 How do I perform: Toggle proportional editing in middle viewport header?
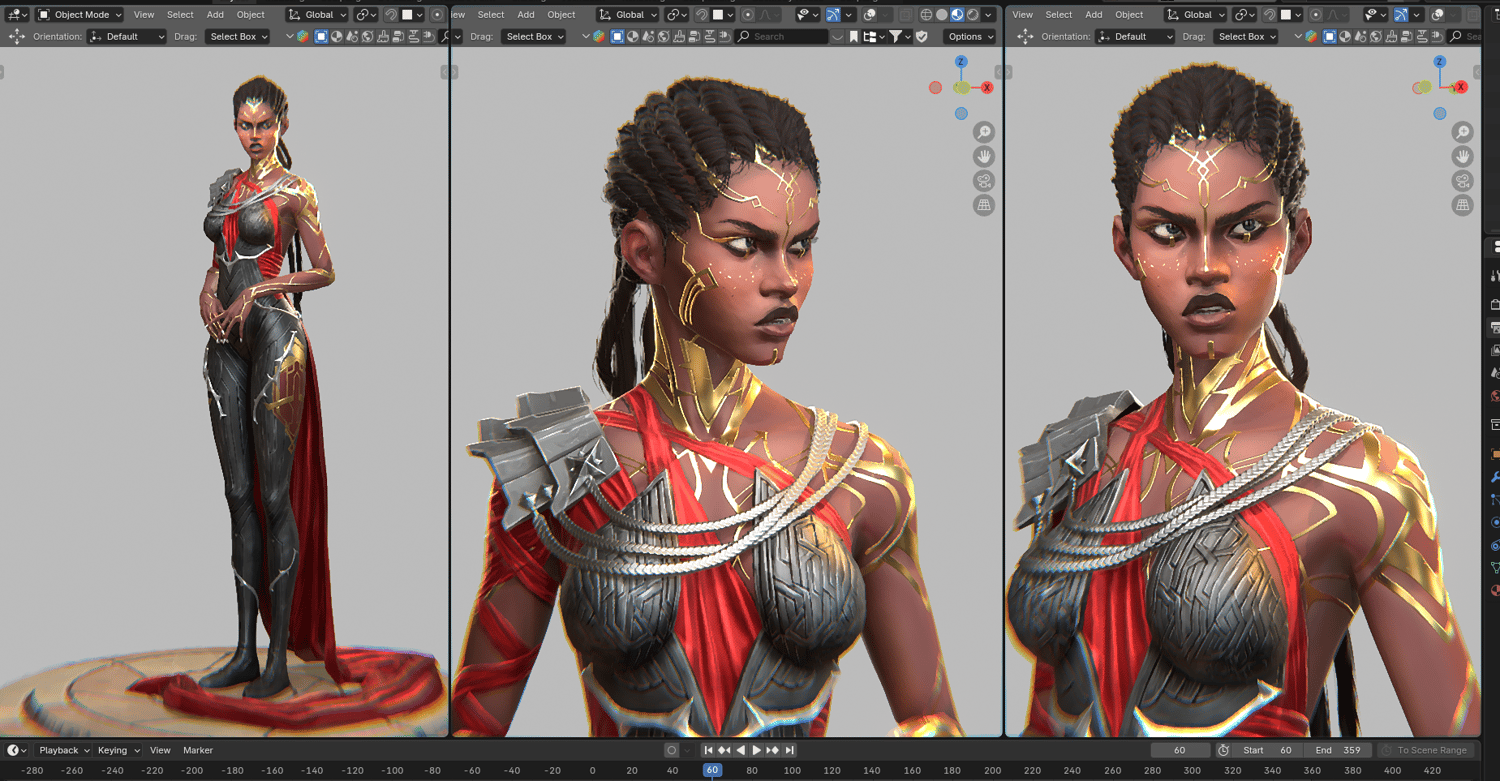pyautogui.click(x=748, y=15)
